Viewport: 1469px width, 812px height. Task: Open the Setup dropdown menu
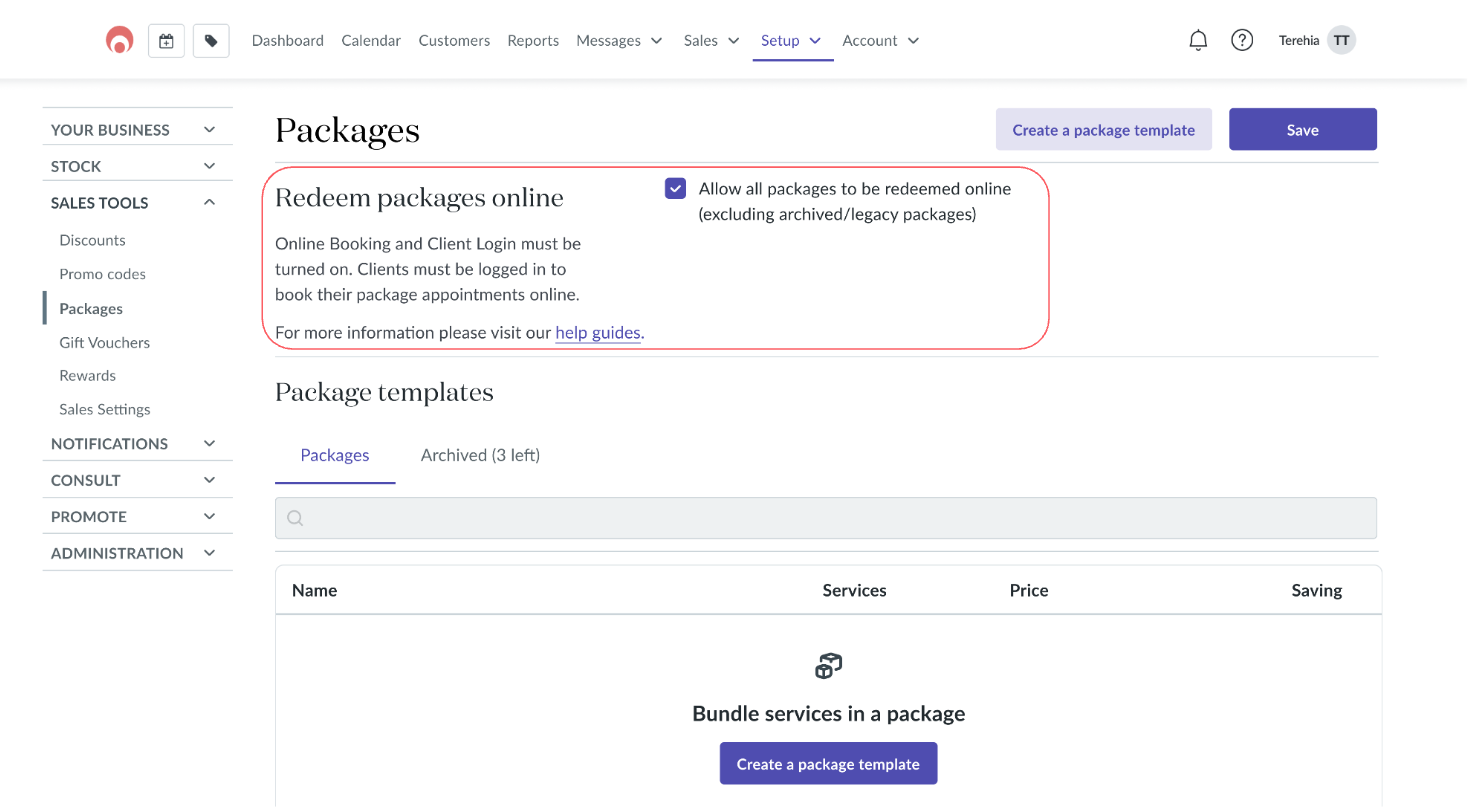pos(791,41)
